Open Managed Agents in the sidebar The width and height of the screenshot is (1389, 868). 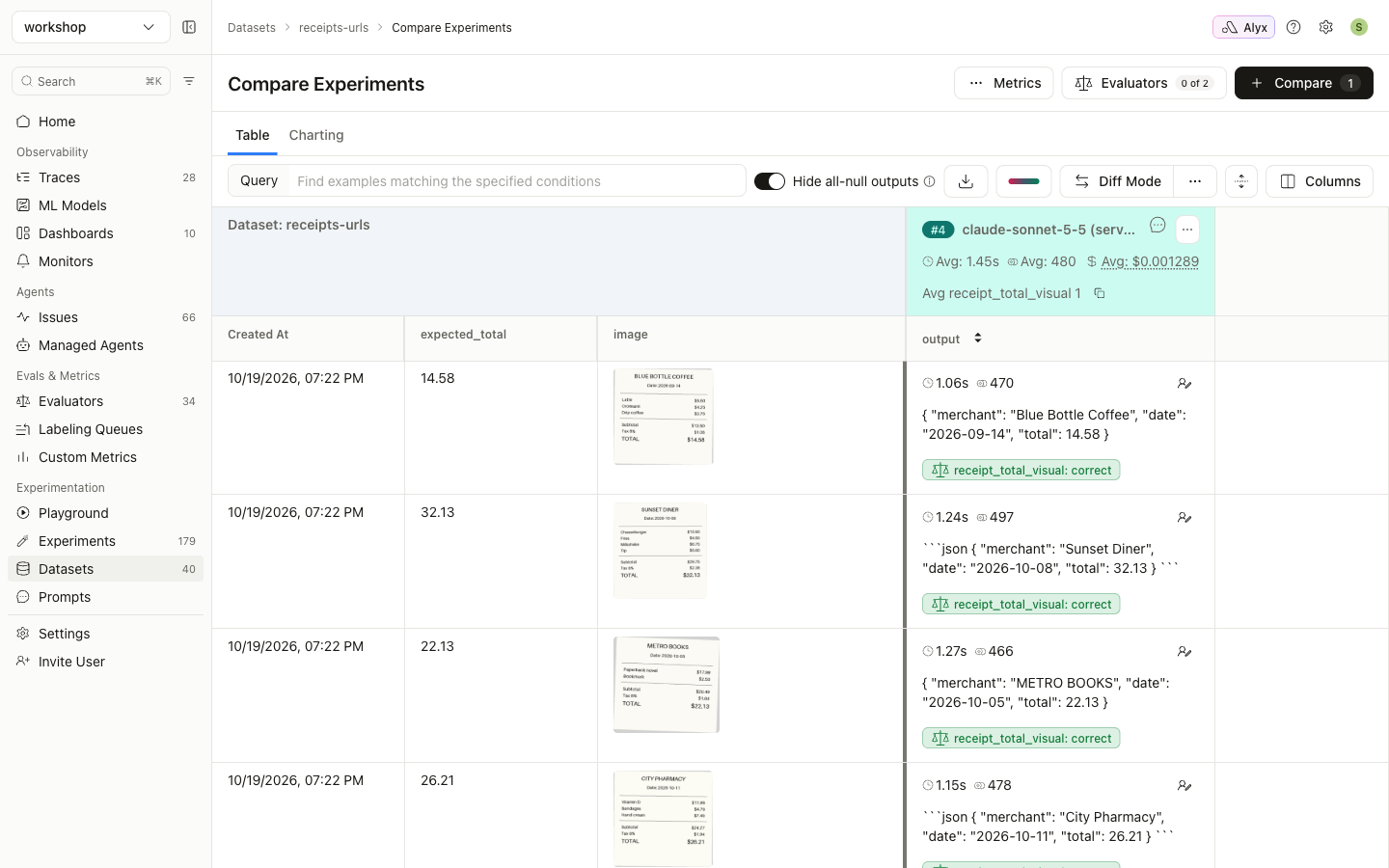106,345
